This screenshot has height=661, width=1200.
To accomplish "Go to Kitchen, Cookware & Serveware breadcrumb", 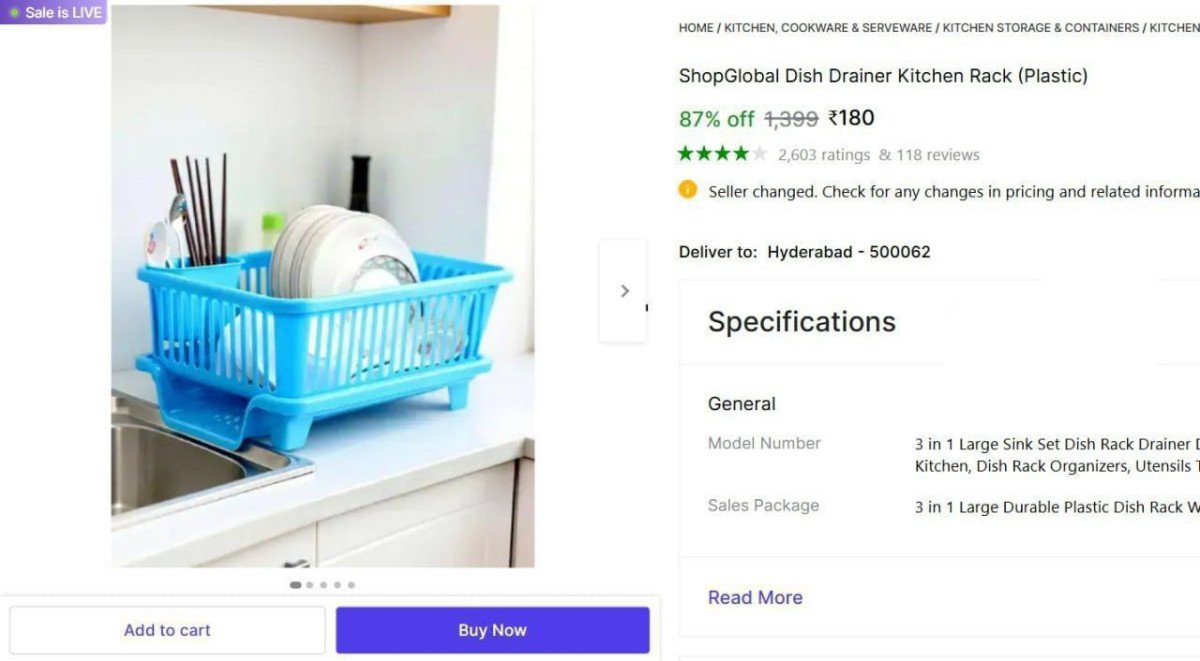I will pos(827,28).
